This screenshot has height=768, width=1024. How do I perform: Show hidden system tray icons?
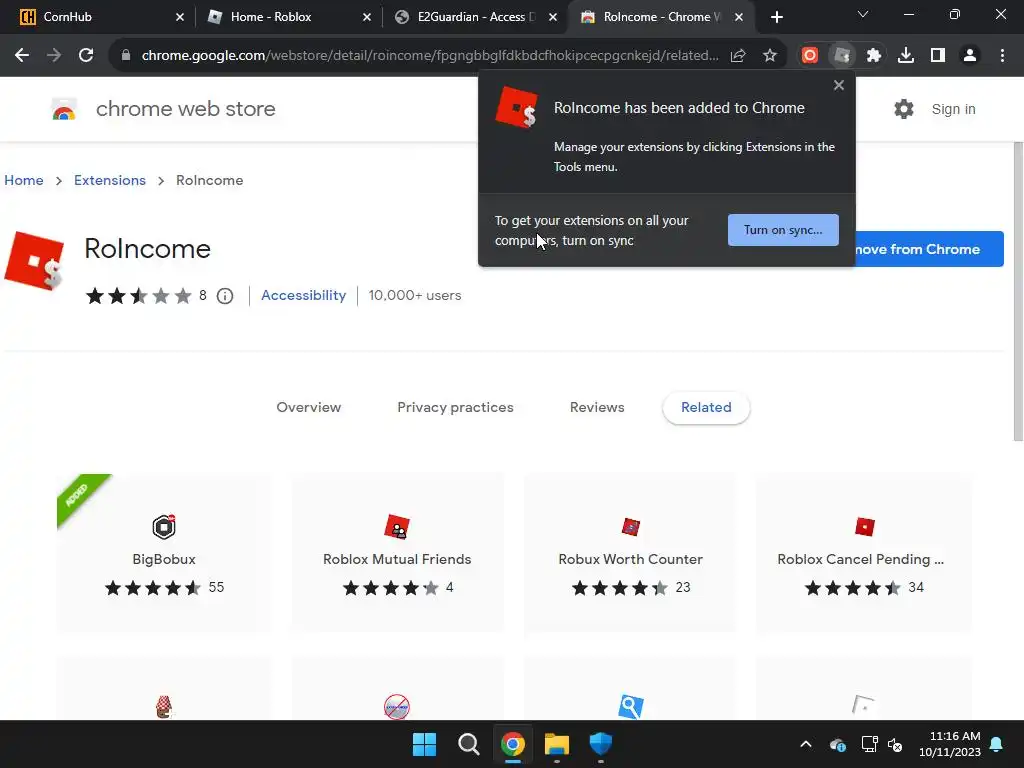pos(806,744)
